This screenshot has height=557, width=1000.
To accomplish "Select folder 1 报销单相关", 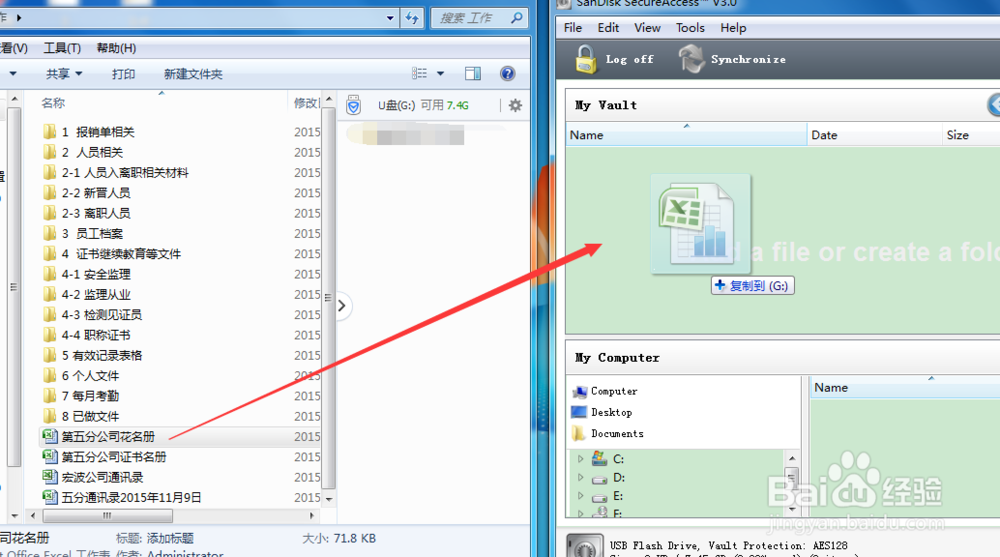I will pos(98,132).
